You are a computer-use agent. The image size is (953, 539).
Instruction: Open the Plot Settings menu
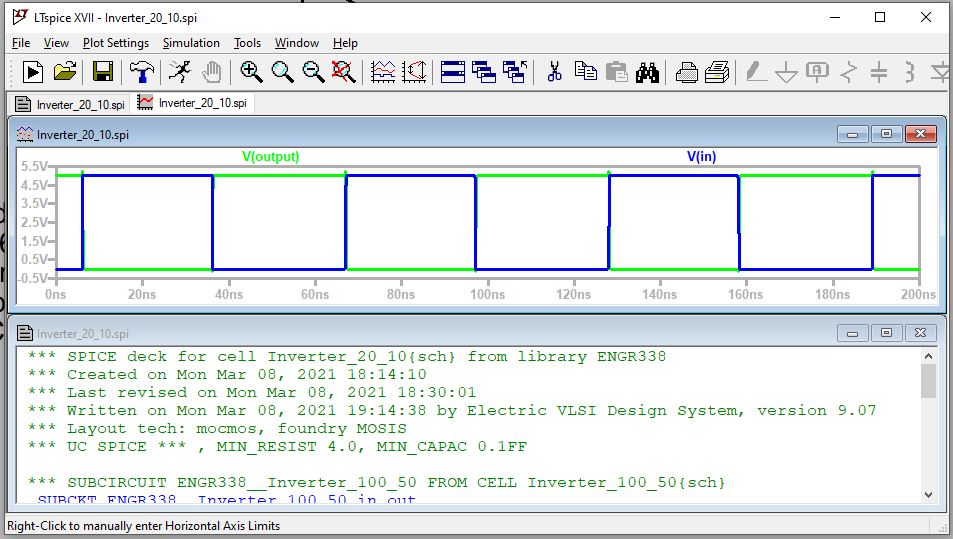click(115, 43)
